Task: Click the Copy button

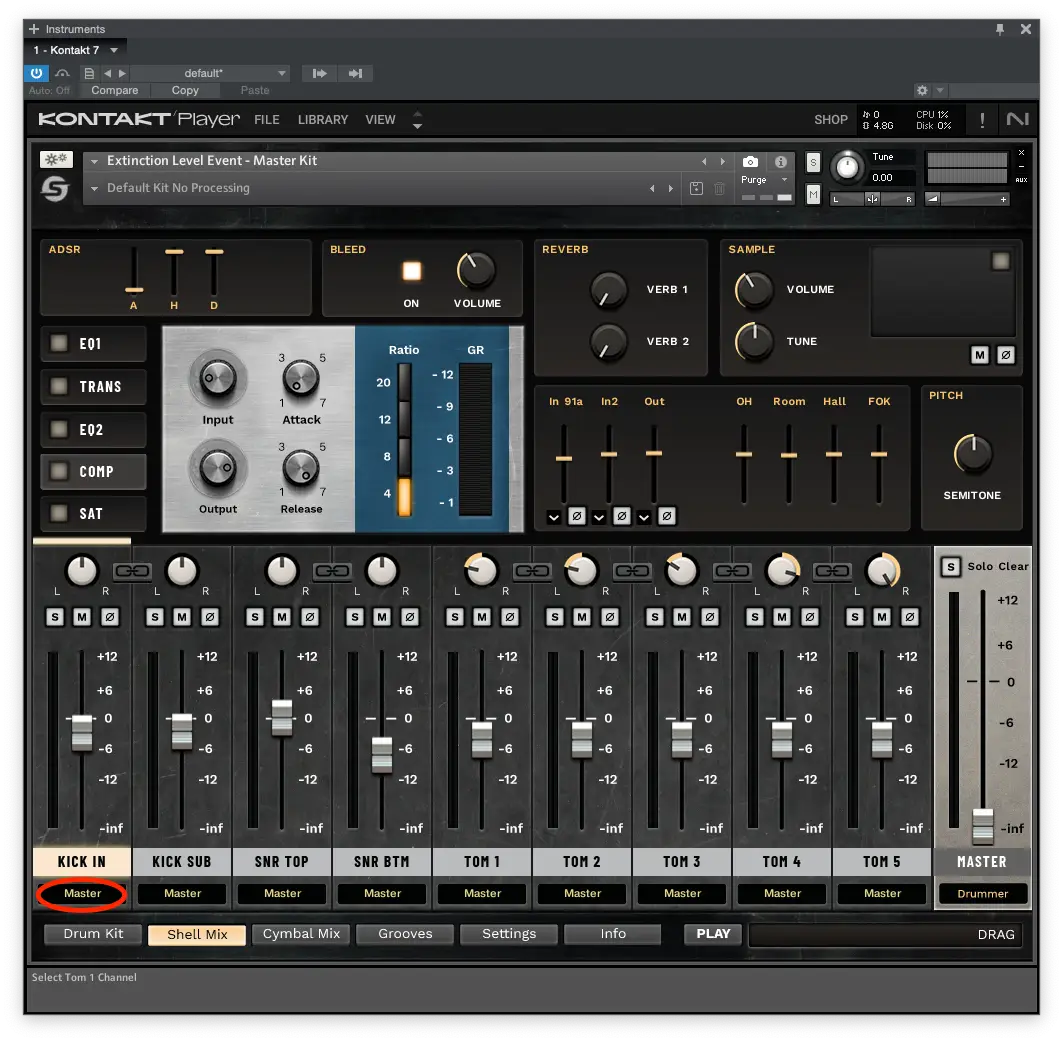Action: pyautogui.click(x=185, y=90)
